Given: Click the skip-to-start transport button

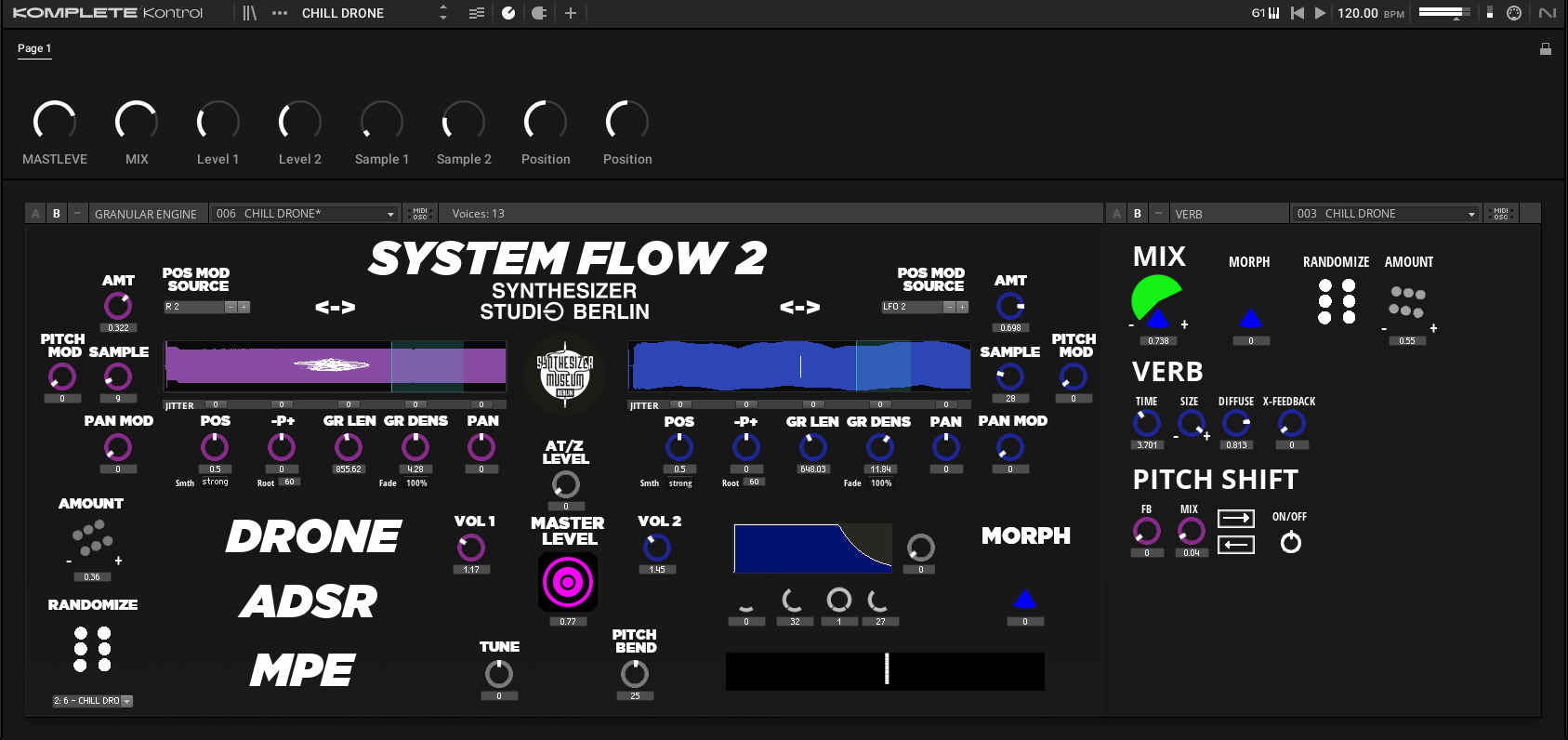Looking at the screenshot, I should (1298, 13).
